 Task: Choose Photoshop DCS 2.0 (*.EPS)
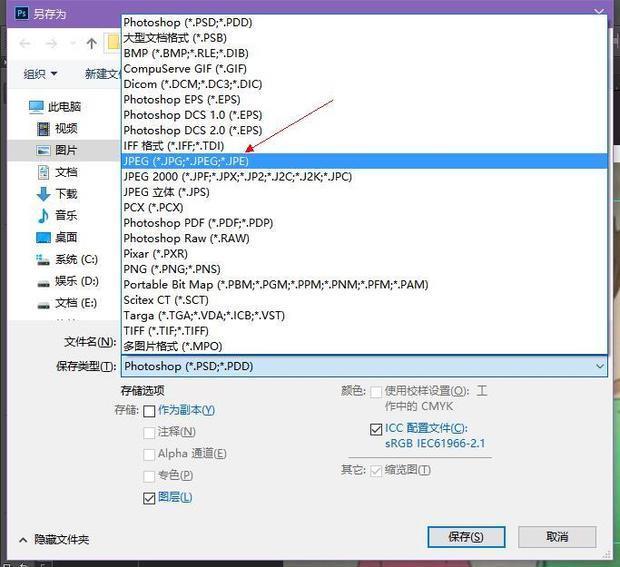[364, 130]
